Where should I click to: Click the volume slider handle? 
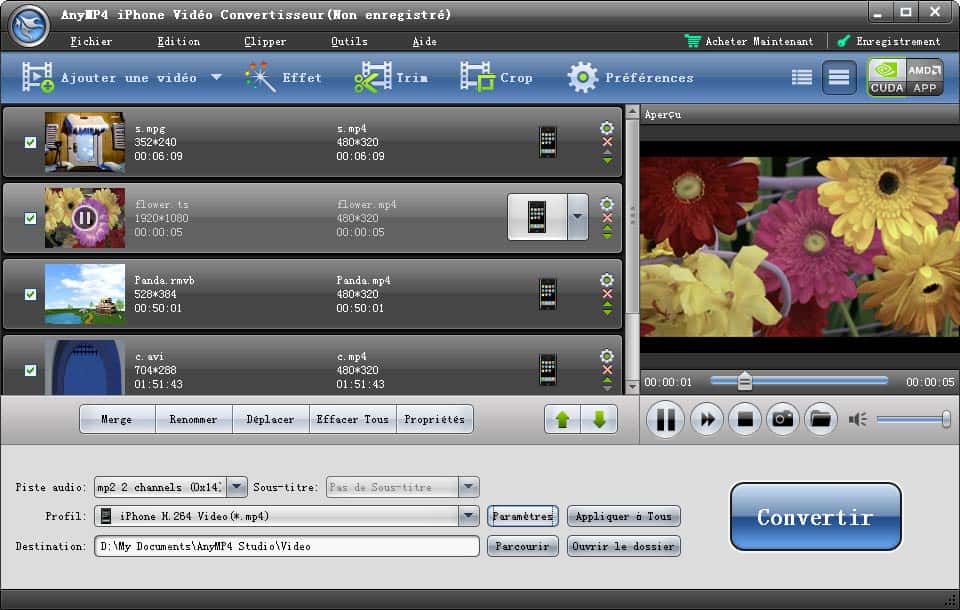[x=946, y=420]
